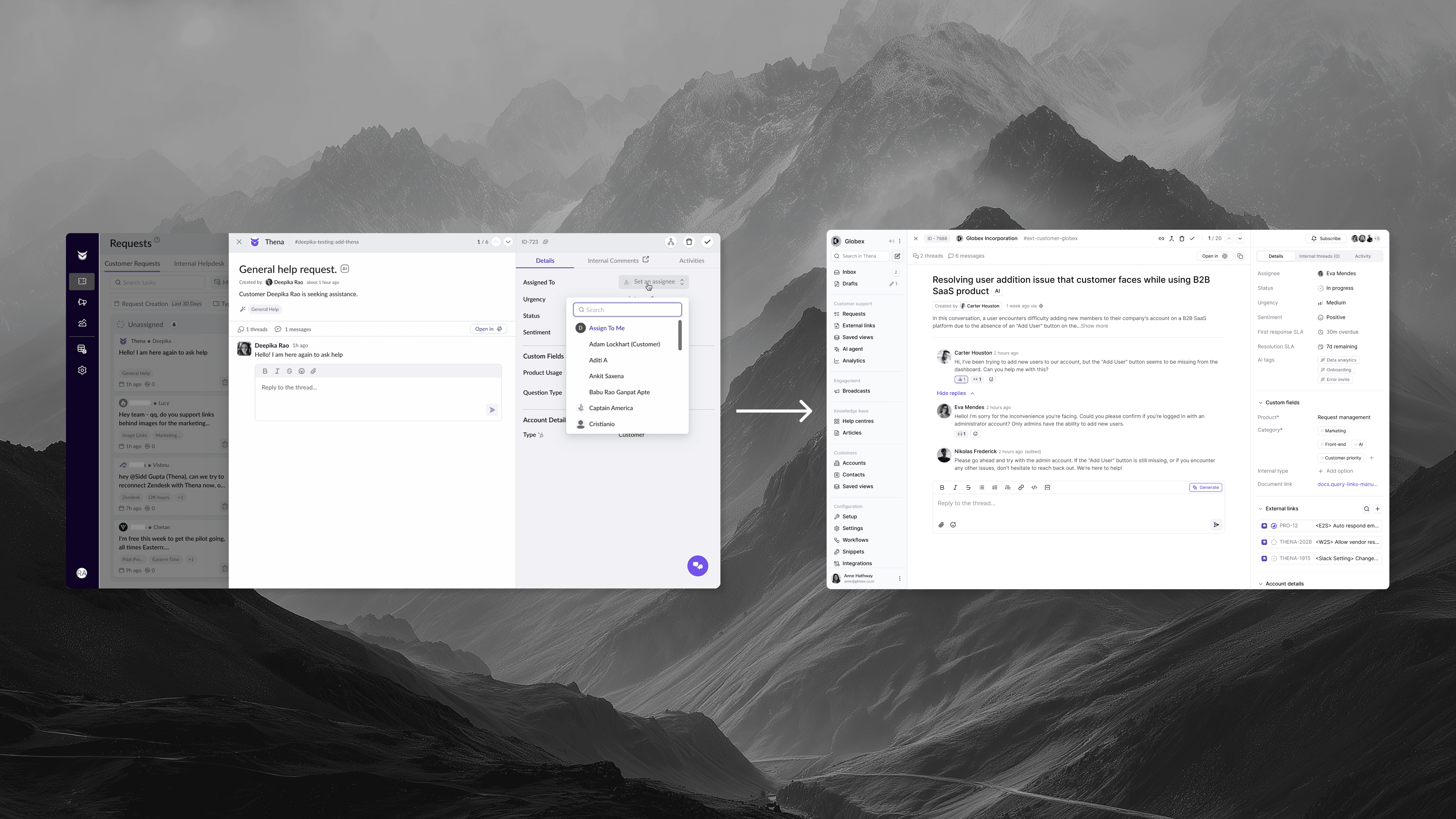The image size is (1456, 819).
Task: Click the purple chat bubble floating button
Action: (x=698, y=566)
